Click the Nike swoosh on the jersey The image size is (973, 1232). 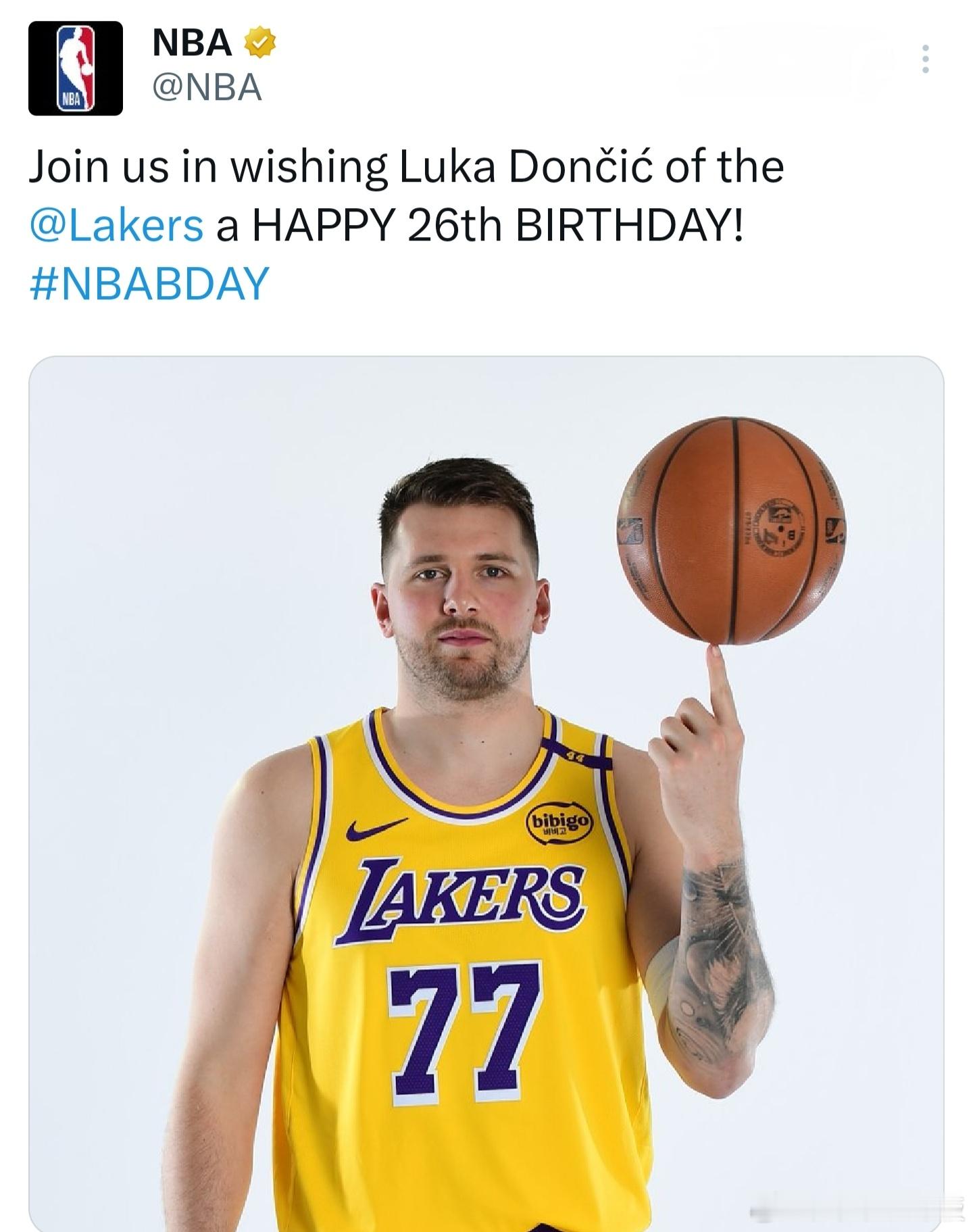pyautogui.click(x=376, y=829)
